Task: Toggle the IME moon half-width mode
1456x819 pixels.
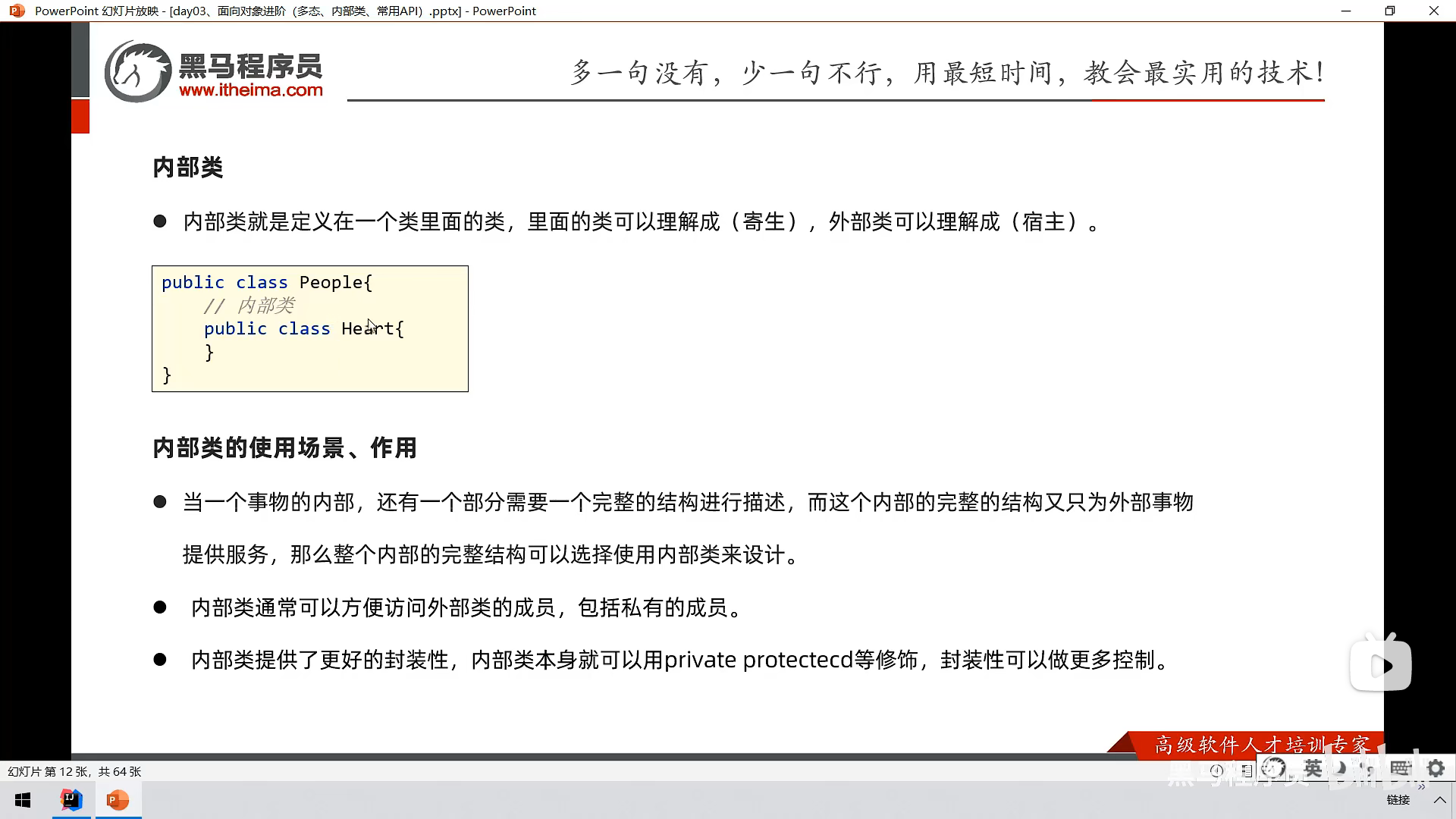Action: click(1341, 769)
